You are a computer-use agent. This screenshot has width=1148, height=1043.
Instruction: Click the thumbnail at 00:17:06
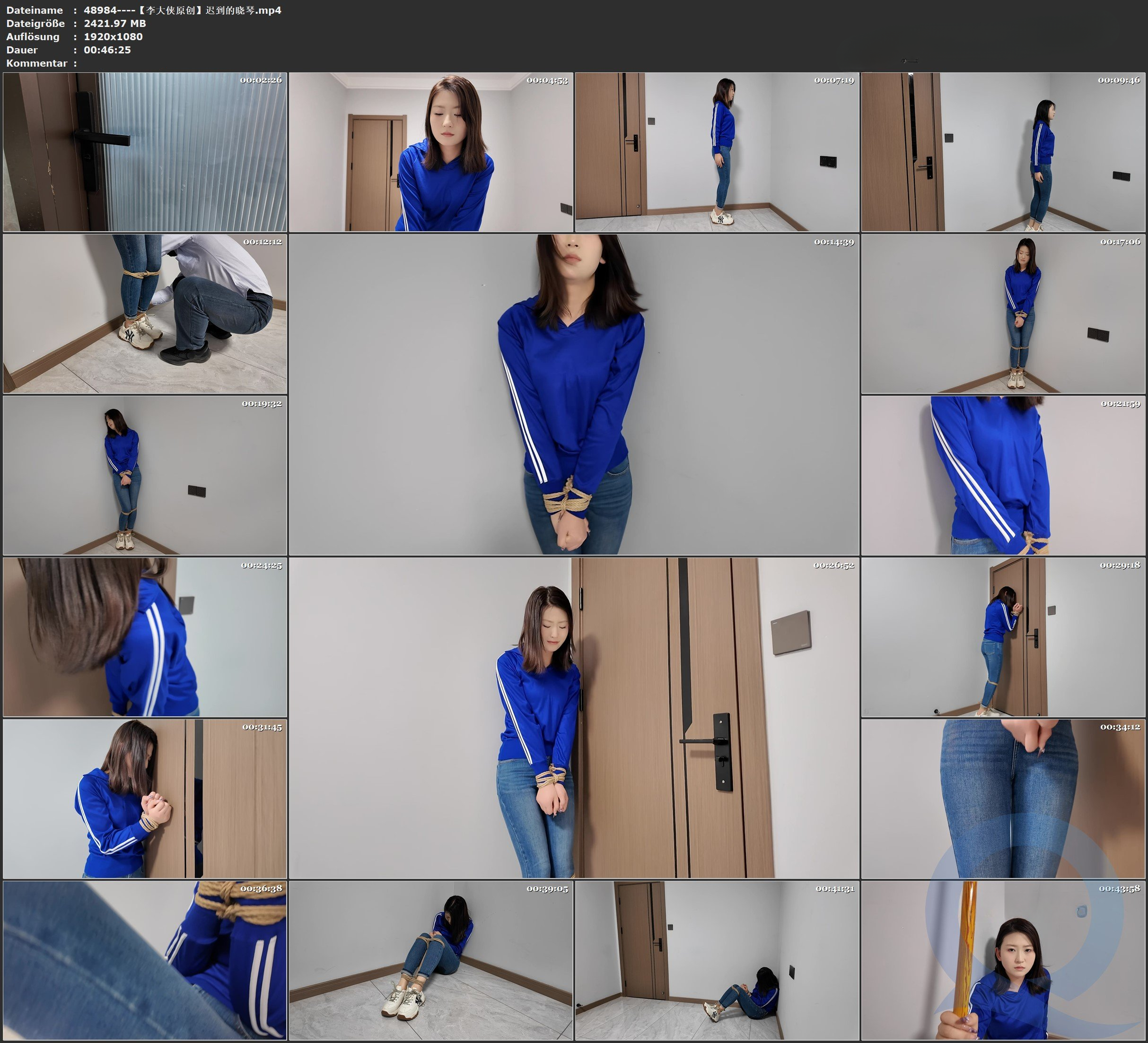(1003, 313)
